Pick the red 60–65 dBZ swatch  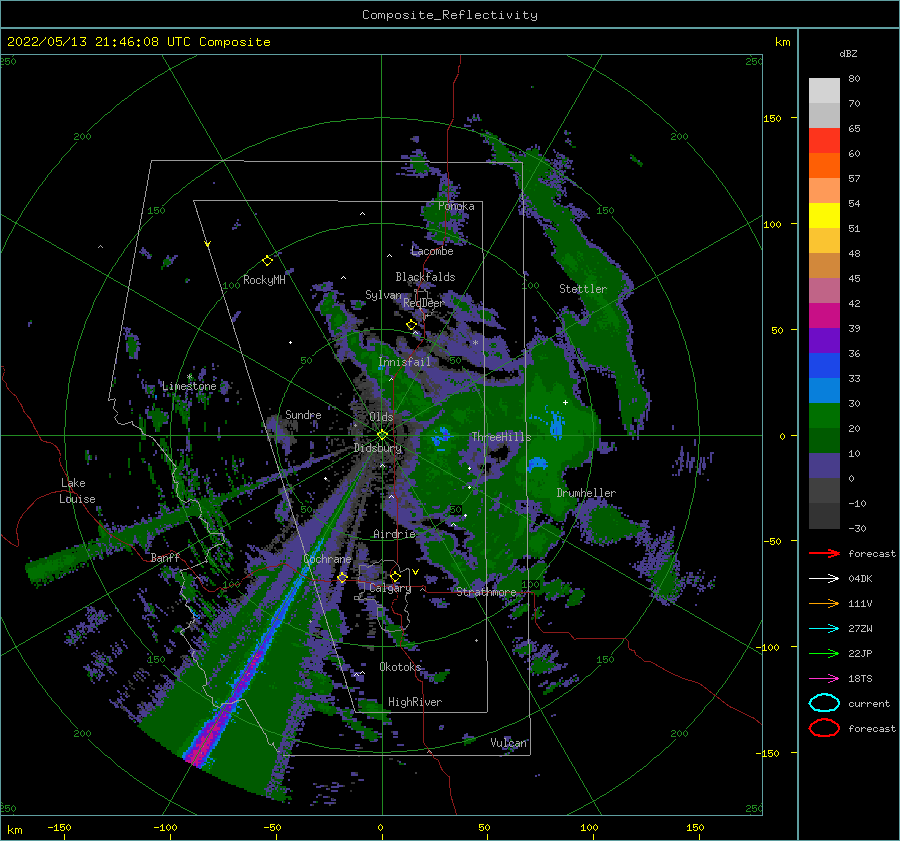click(x=824, y=141)
